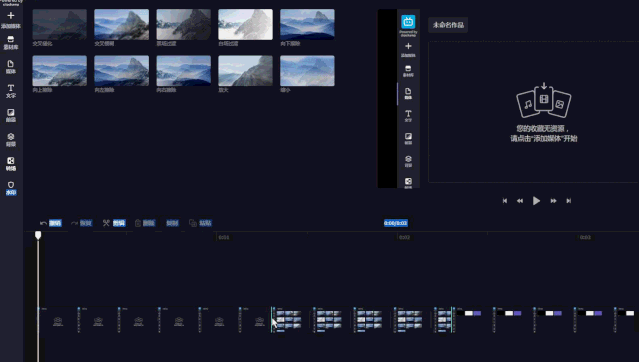This screenshot has width=639, height=362.
Task: Select the 放大 zoom-in transition thumbnail
Action: (245, 71)
